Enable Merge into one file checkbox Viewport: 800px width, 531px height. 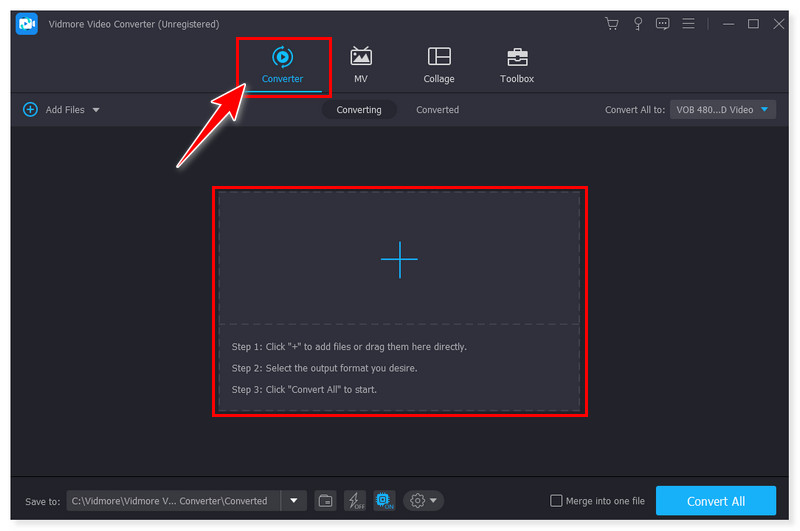(557, 501)
